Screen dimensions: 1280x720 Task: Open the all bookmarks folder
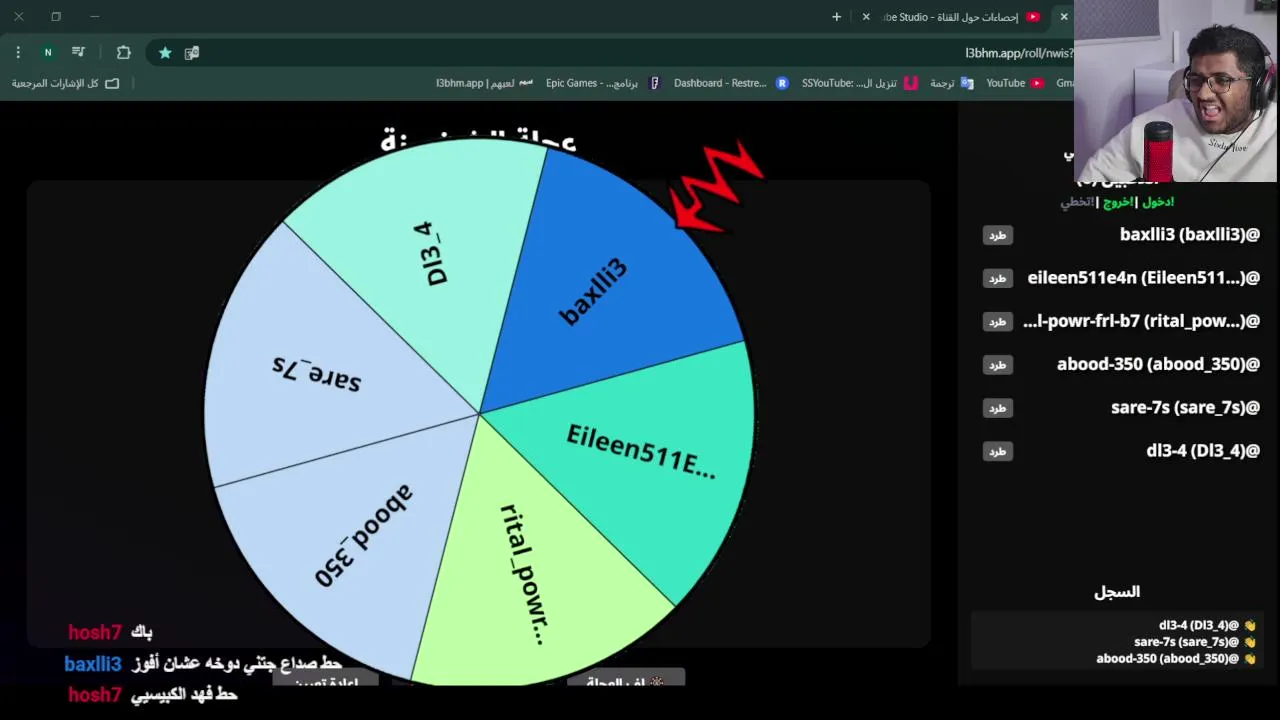click(x=65, y=83)
